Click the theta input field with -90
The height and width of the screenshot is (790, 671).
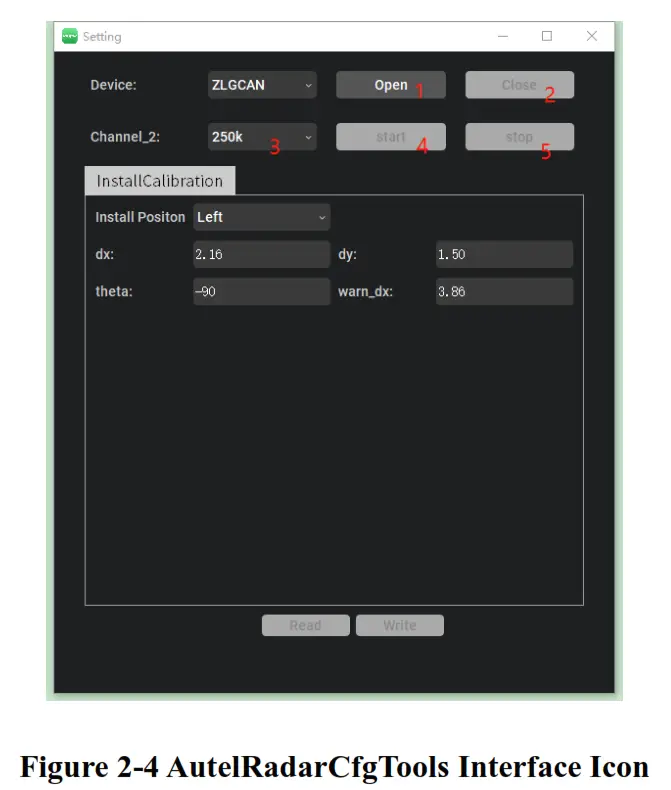pyautogui.click(x=261, y=292)
